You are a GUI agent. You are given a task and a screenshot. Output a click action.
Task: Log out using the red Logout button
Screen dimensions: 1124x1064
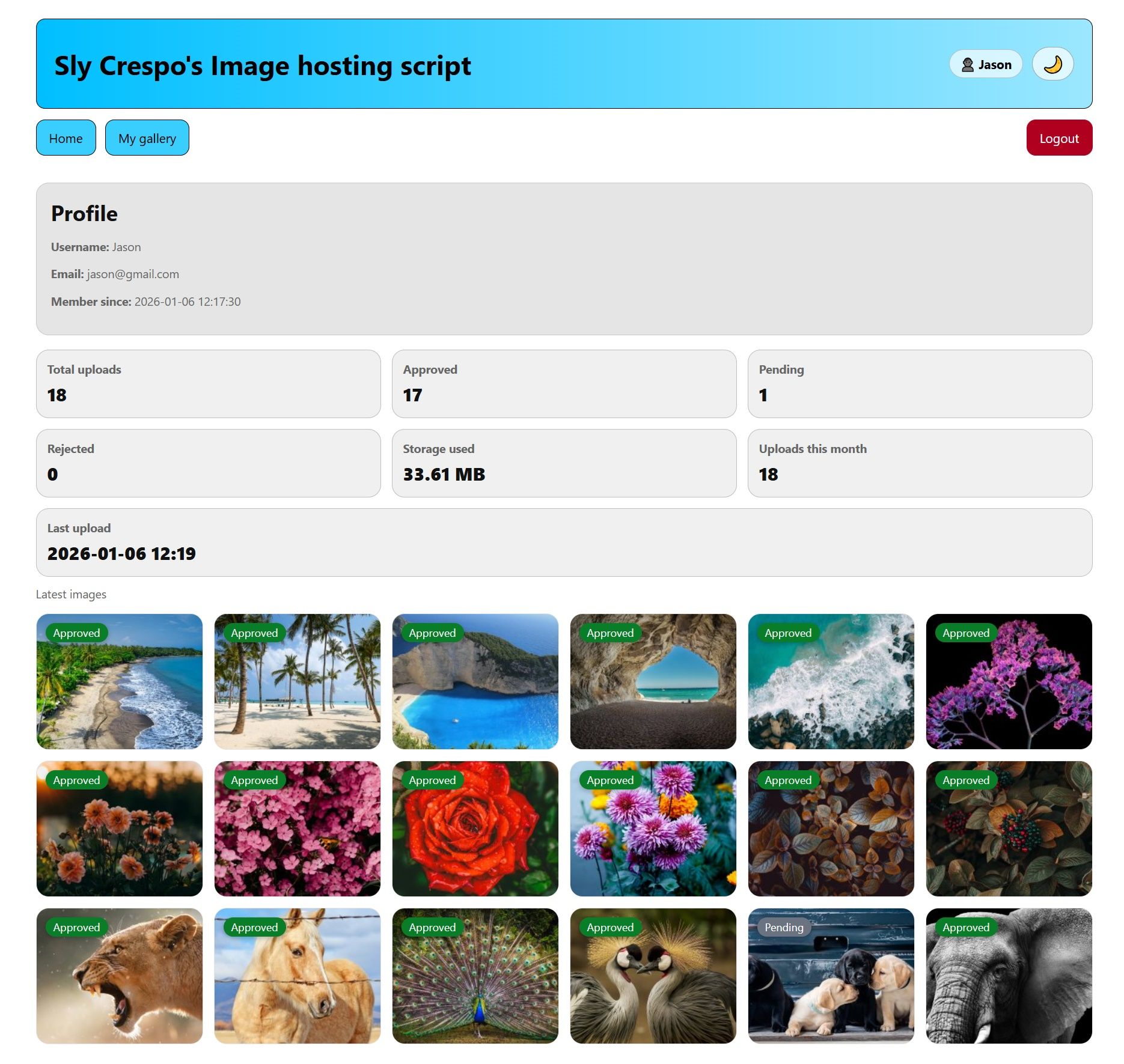tap(1059, 138)
